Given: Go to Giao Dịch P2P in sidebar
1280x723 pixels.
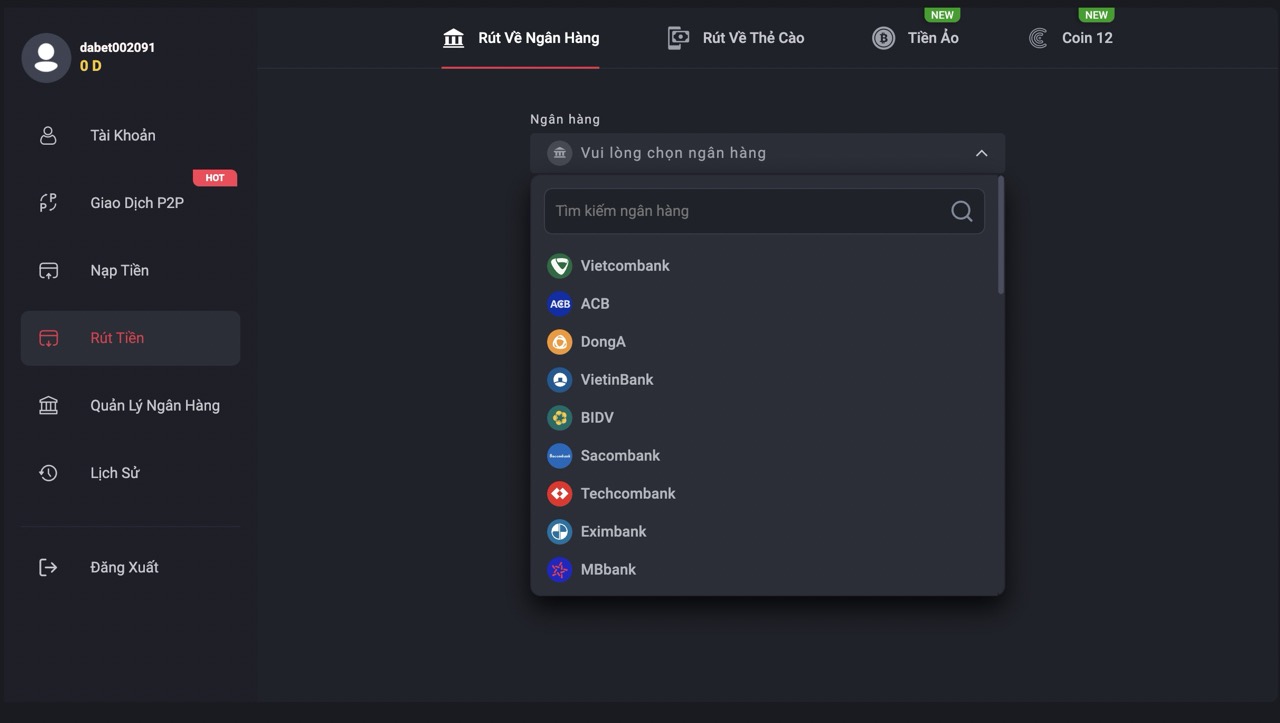Looking at the screenshot, I should pos(136,203).
